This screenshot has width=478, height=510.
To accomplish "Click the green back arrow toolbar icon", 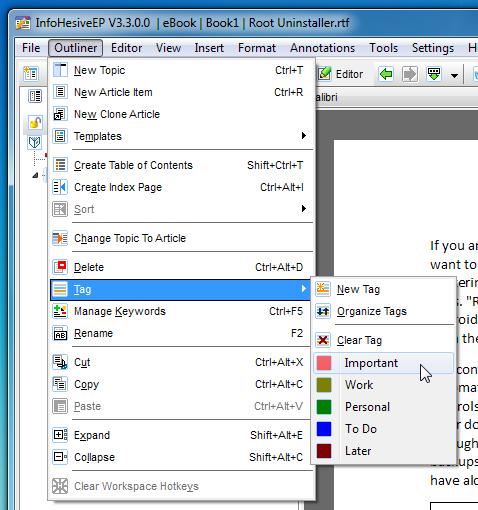I will click(x=386, y=74).
